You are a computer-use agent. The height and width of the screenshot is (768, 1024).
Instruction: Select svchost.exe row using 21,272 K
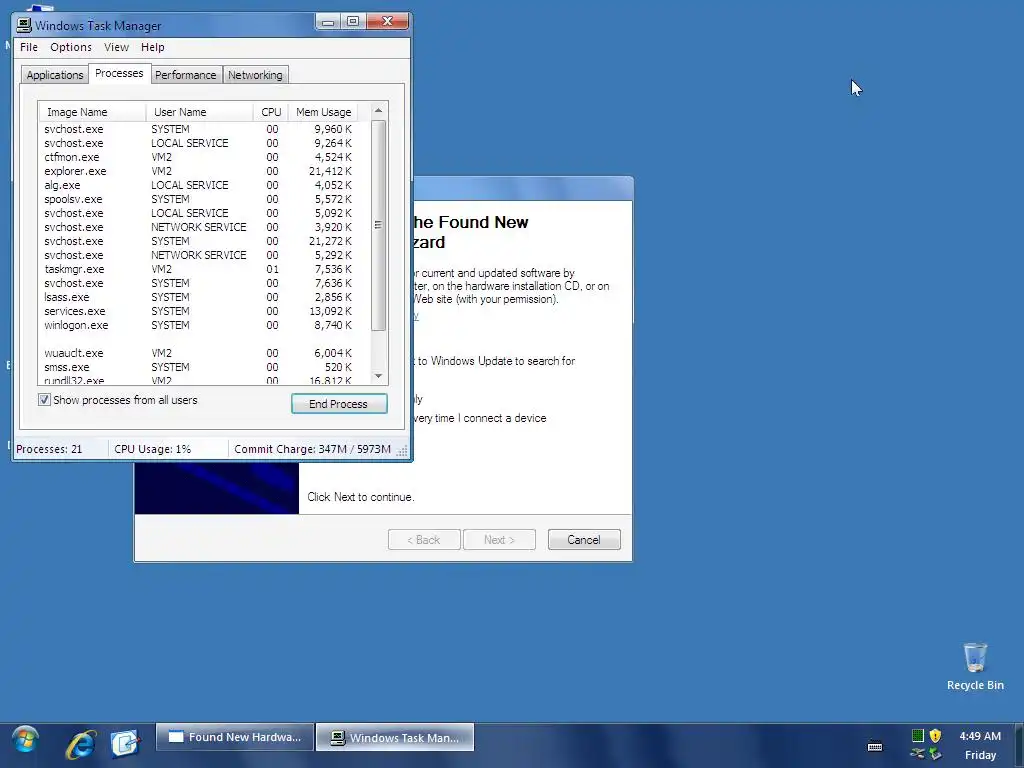point(199,241)
